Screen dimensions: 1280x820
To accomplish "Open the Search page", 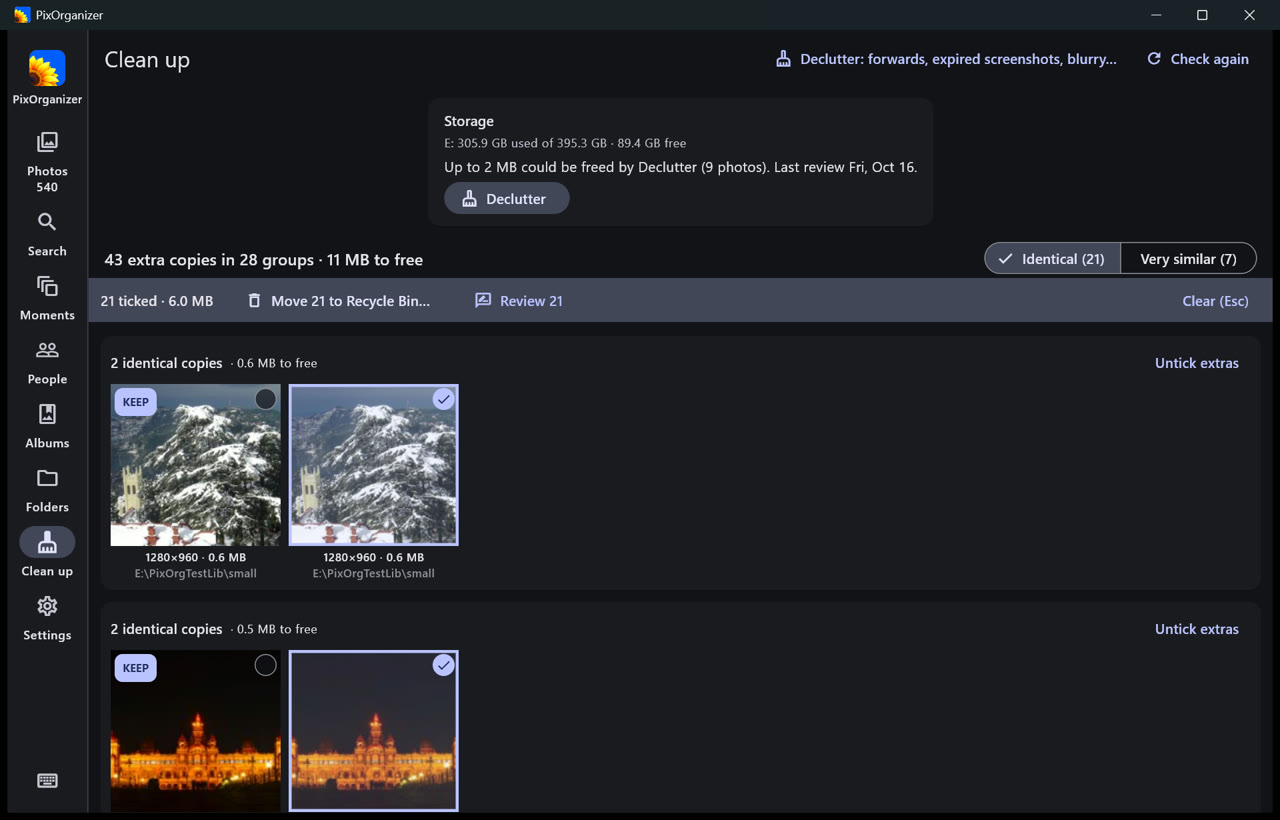I will click(x=47, y=235).
